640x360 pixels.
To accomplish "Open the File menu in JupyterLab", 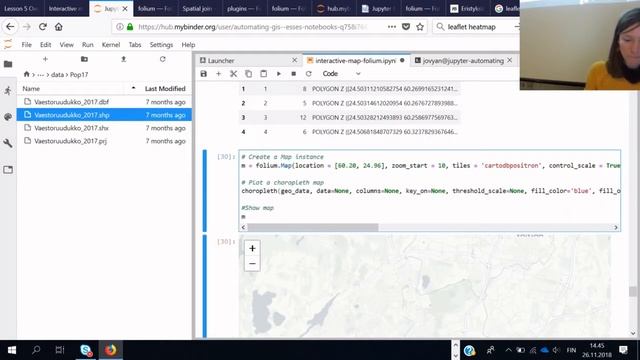I will coord(27,45).
